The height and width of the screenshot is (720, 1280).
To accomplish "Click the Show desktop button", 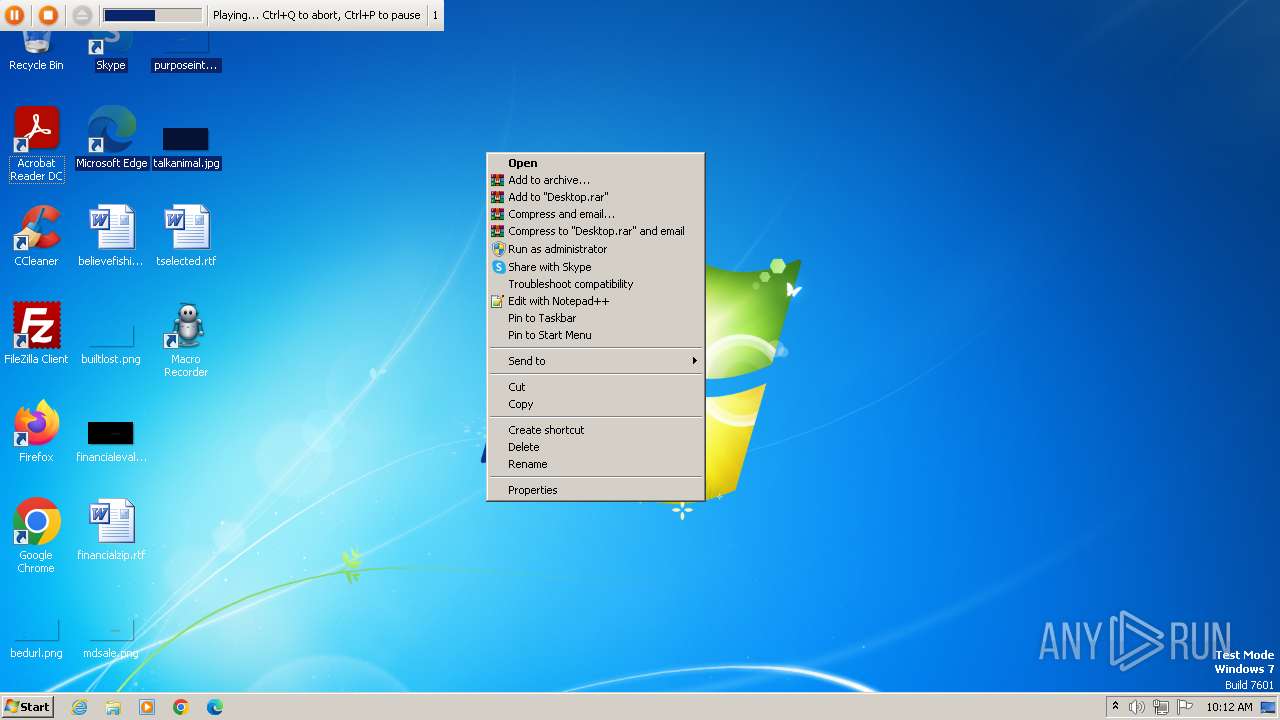I will [1269, 707].
